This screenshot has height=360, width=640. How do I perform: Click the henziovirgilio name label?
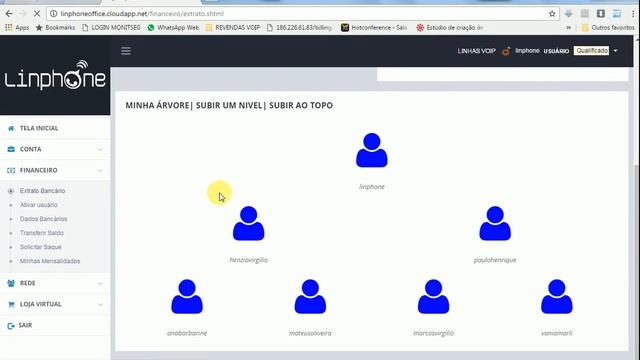coord(248,260)
